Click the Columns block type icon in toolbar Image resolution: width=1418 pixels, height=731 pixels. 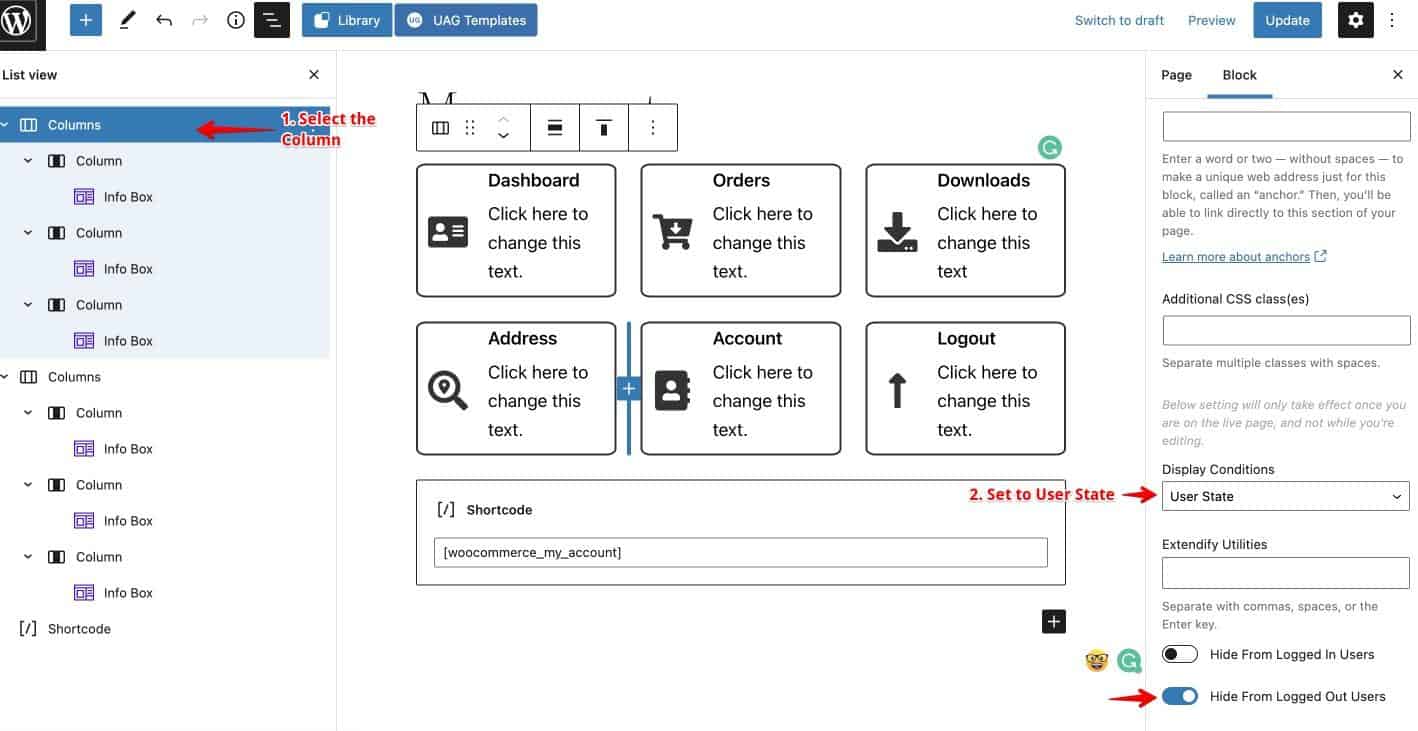pos(440,128)
